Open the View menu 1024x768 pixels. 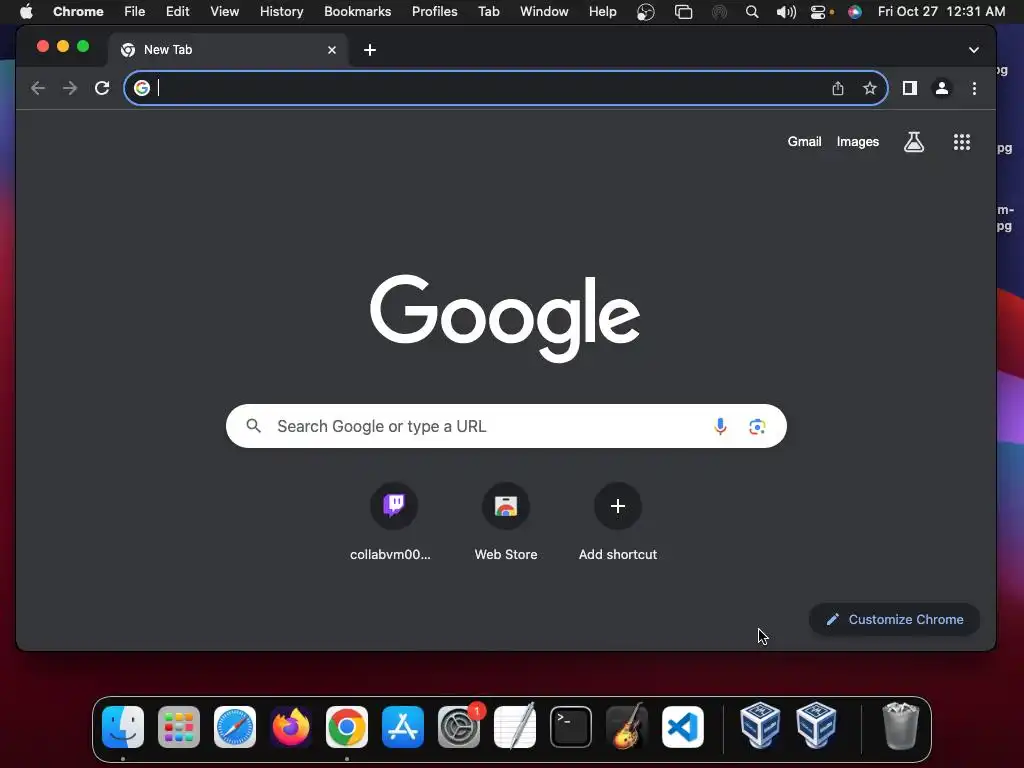224,12
